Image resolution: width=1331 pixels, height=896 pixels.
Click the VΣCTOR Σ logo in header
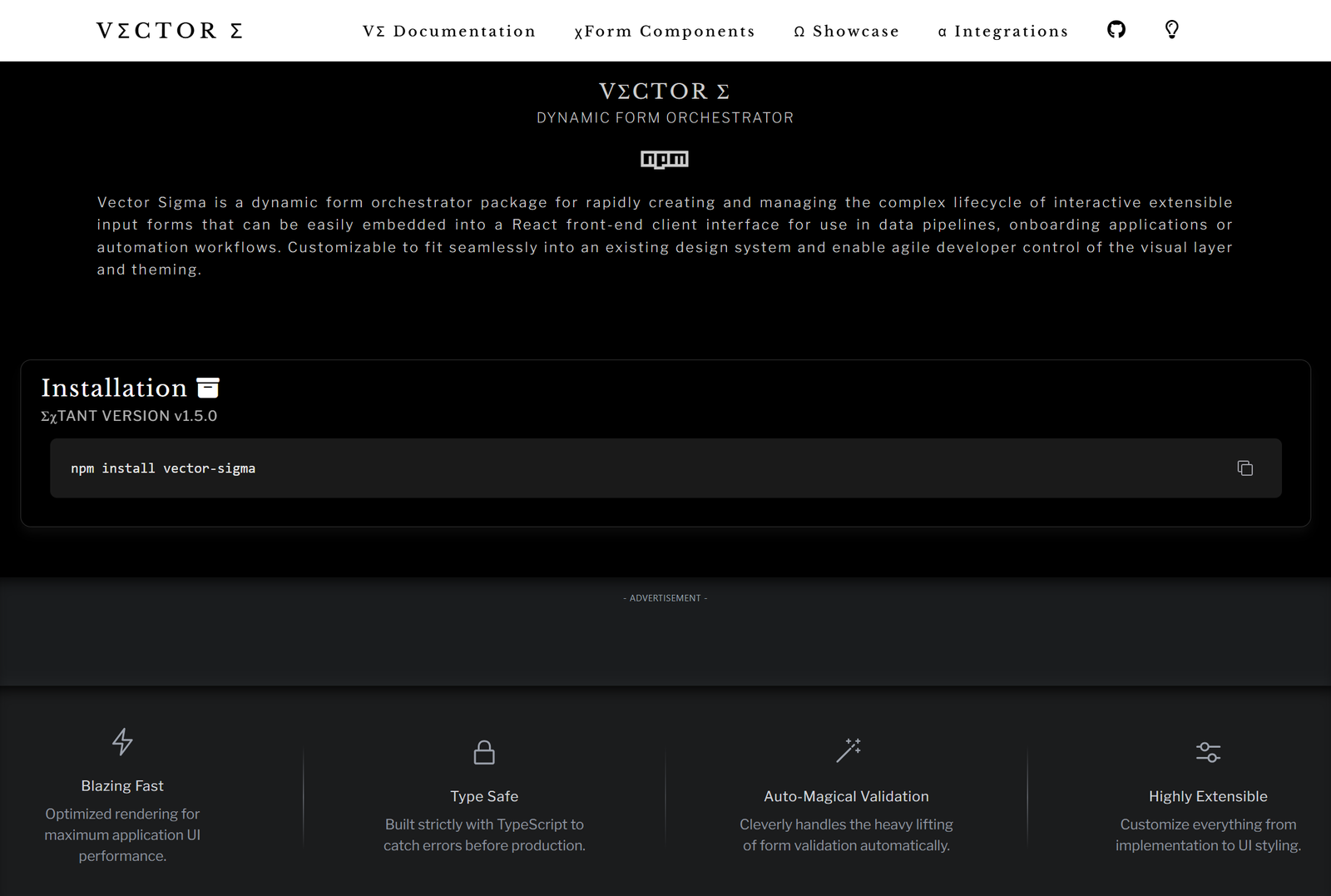pos(170,31)
